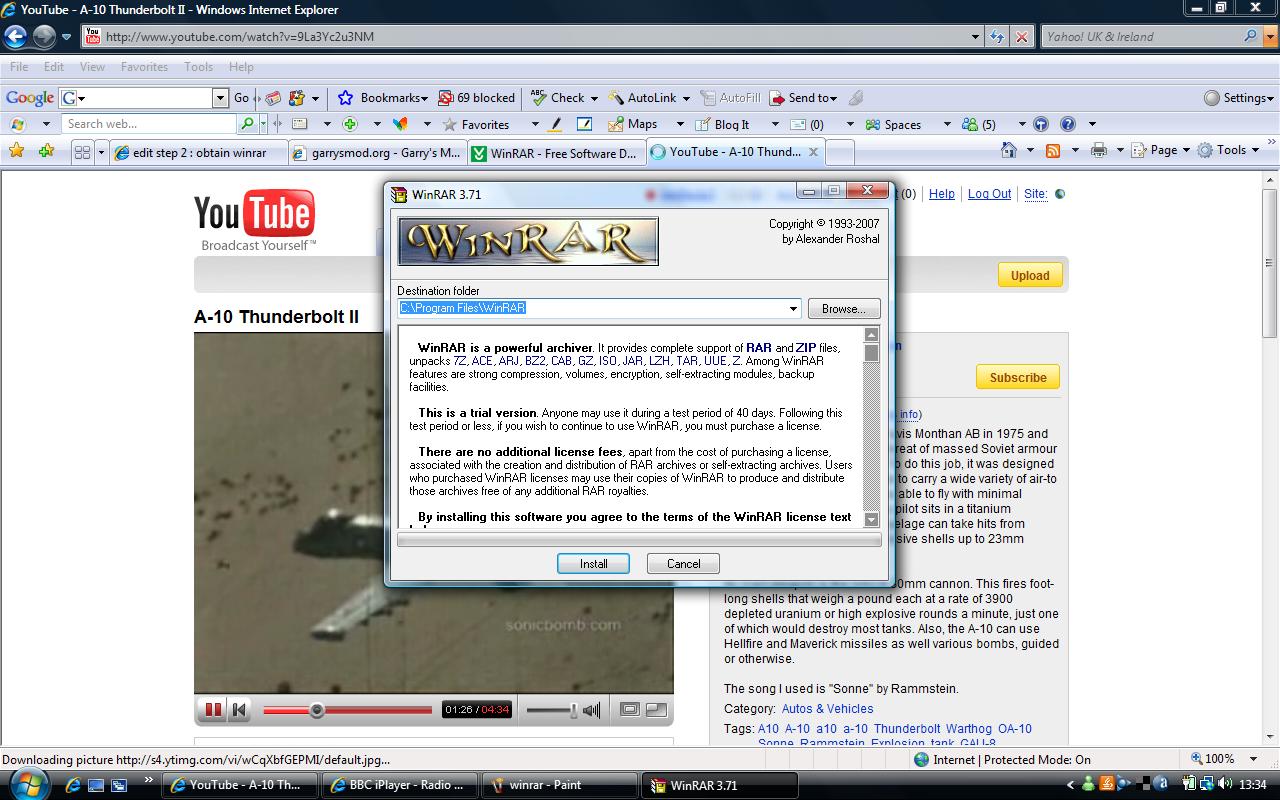
Task: Click Browse... for destination folder
Action: [844, 308]
